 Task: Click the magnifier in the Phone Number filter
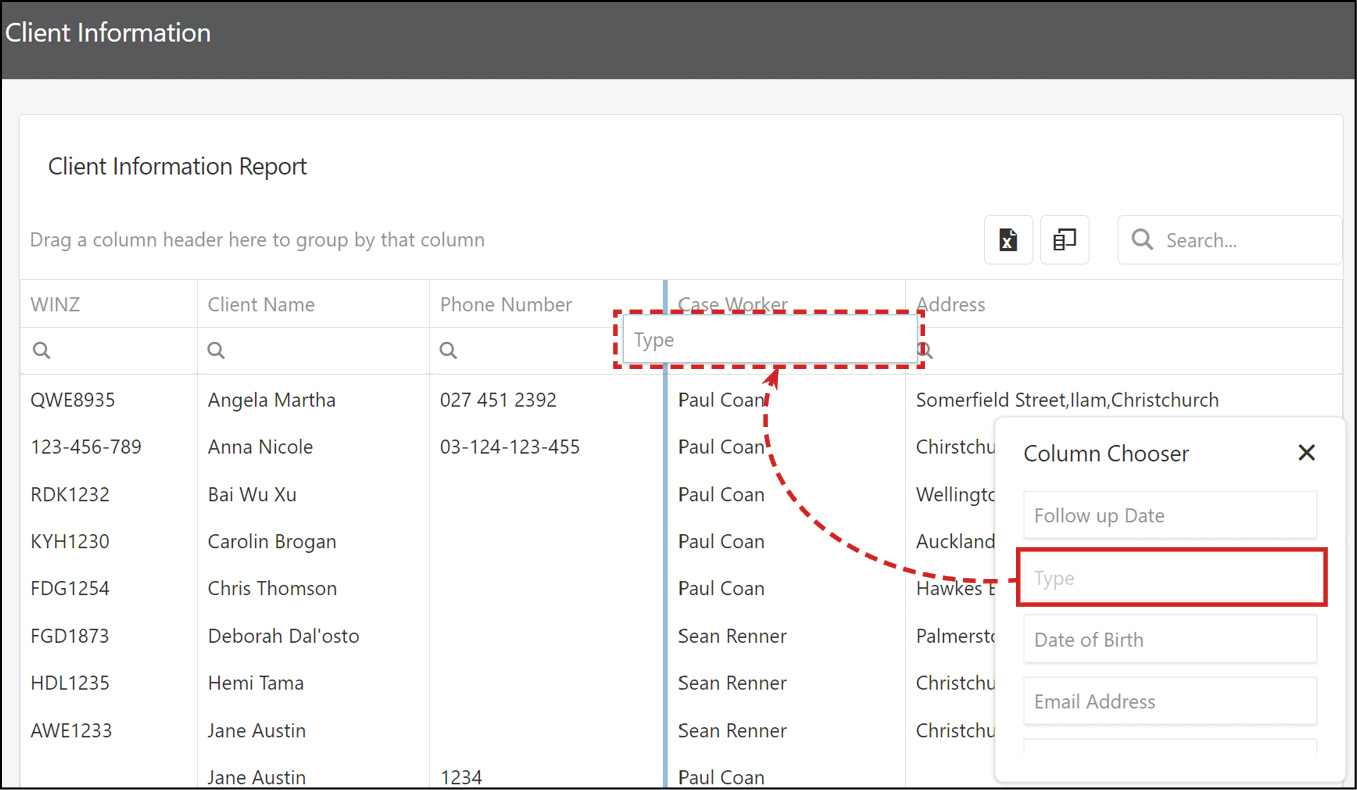[447, 350]
